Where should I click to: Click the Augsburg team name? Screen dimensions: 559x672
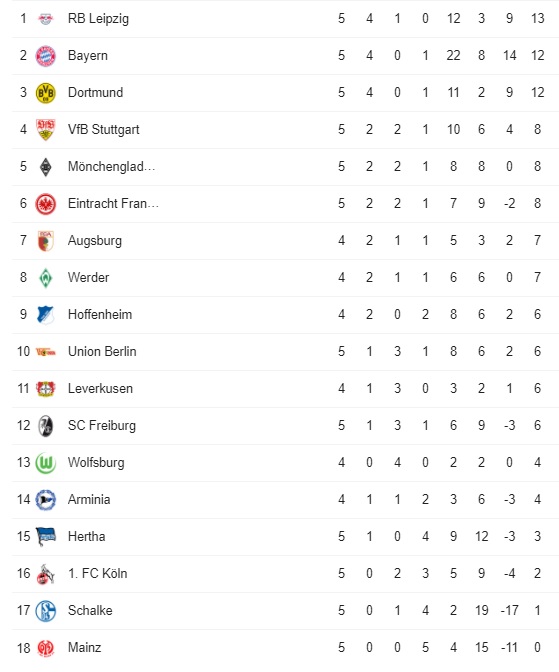click(95, 240)
